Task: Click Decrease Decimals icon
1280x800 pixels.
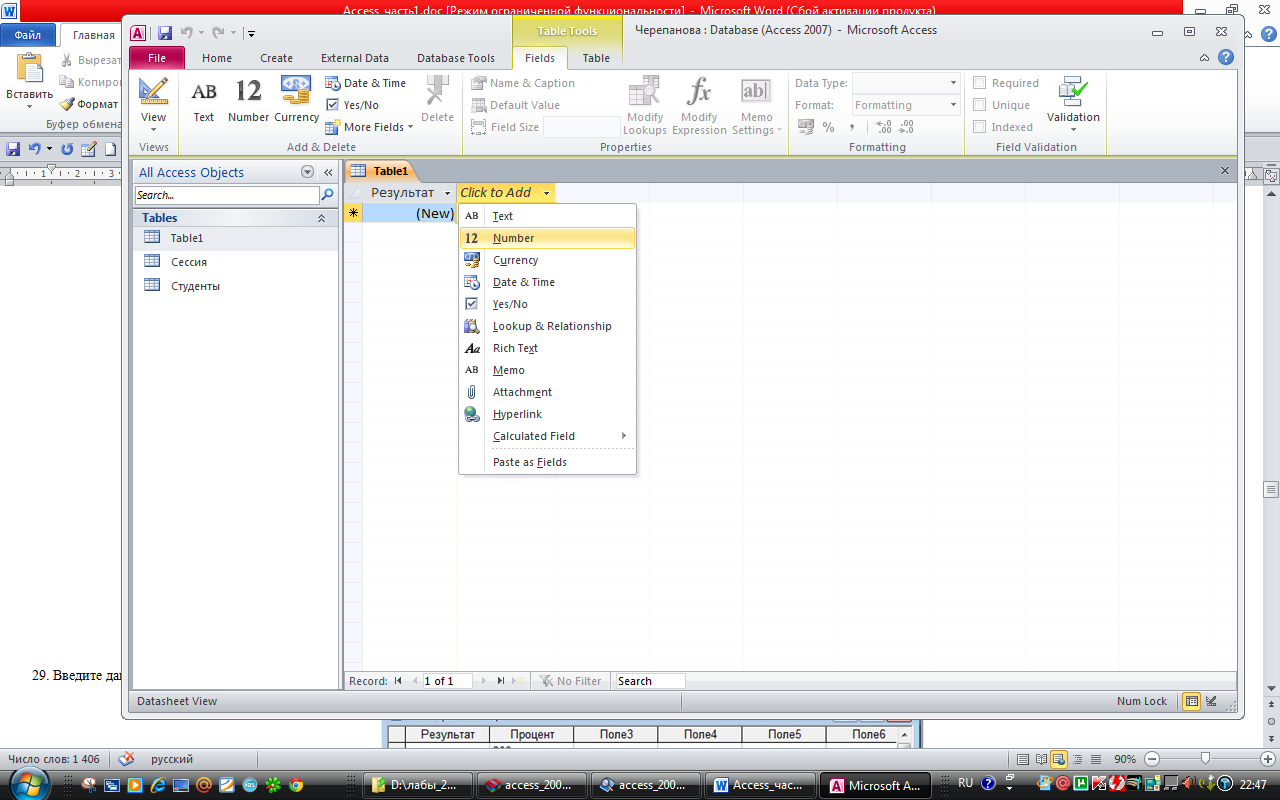Action: [905, 127]
